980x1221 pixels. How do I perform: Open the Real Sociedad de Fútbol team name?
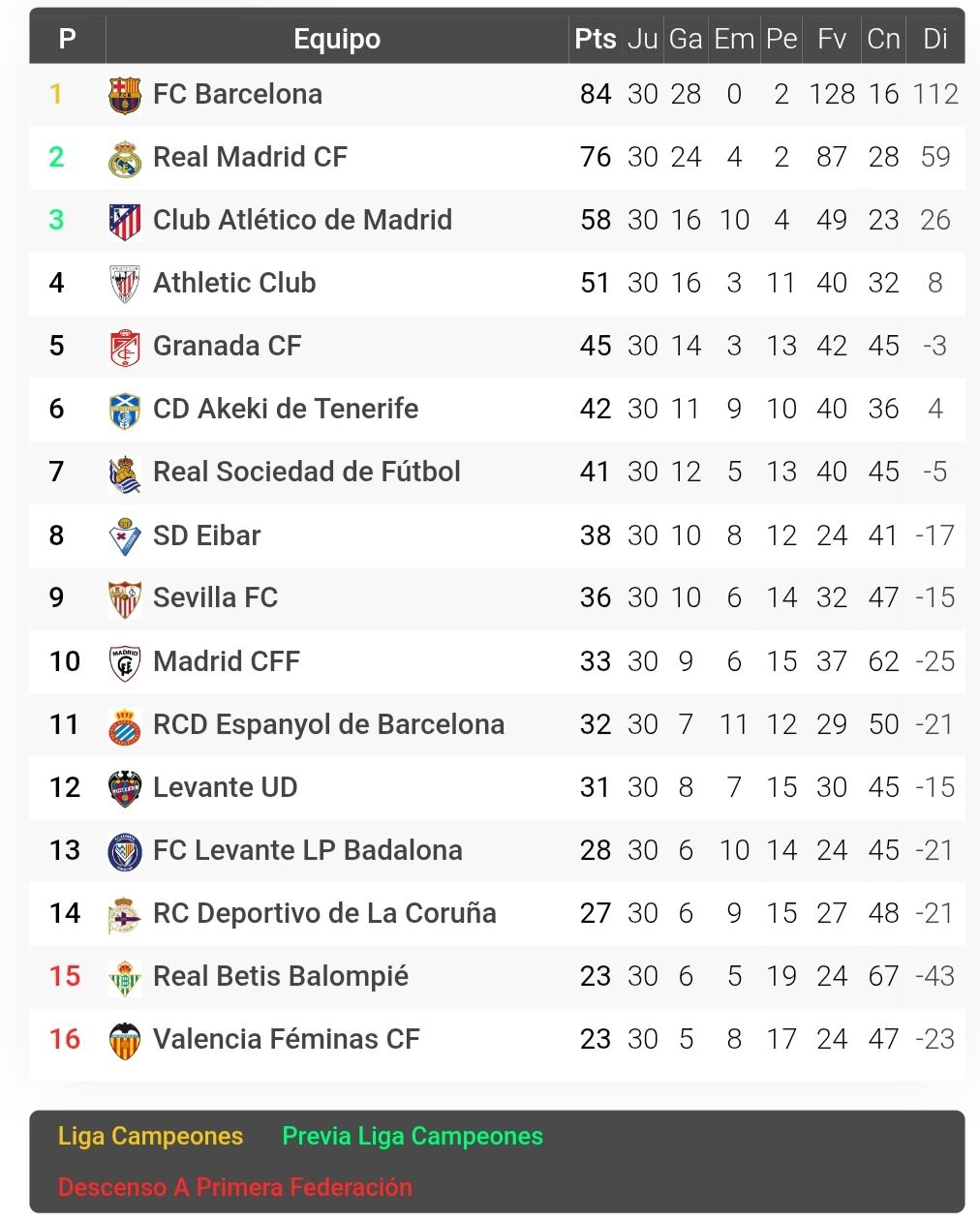coord(307,472)
